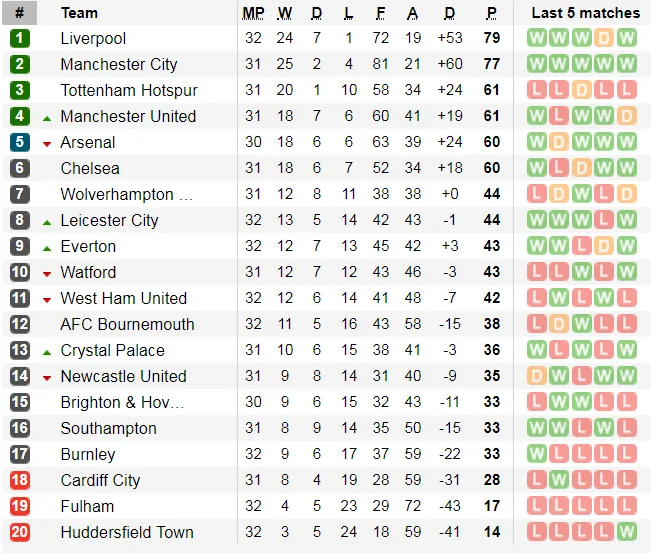Click the orange D badge in Newcastle's row
651x553 pixels.
point(536,376)
